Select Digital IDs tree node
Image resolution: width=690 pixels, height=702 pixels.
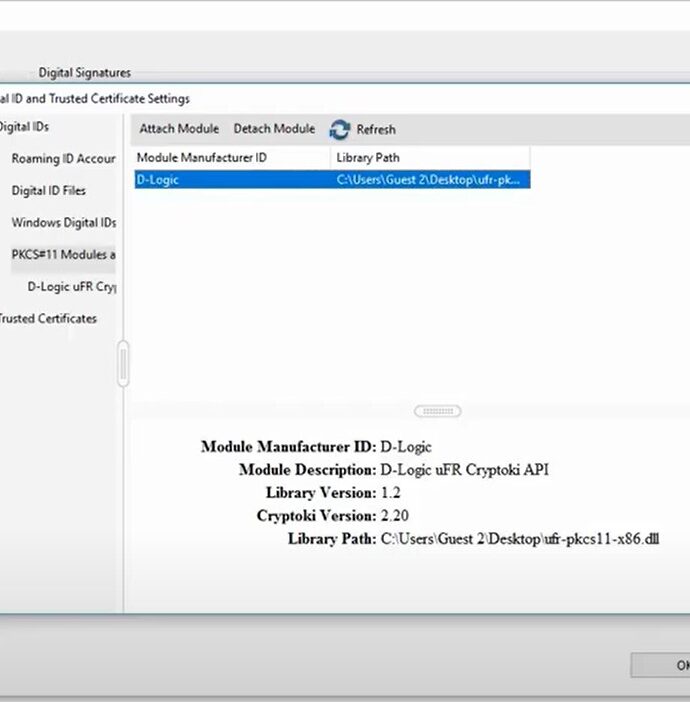click(x=24, y=127)
